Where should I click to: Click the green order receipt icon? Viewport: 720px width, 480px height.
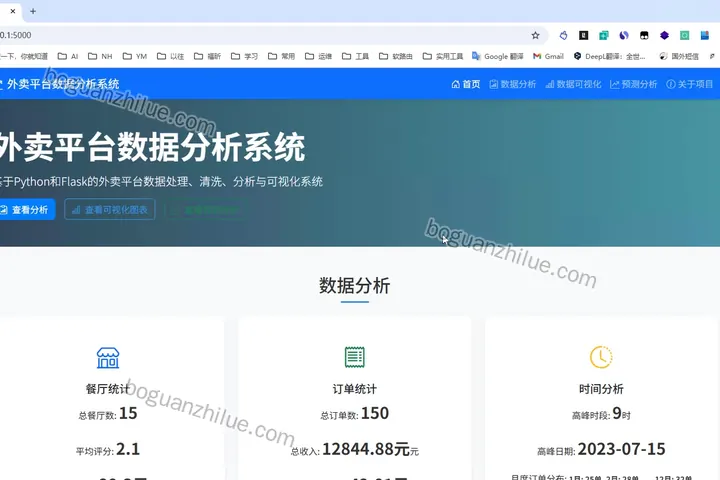point(354,357)
